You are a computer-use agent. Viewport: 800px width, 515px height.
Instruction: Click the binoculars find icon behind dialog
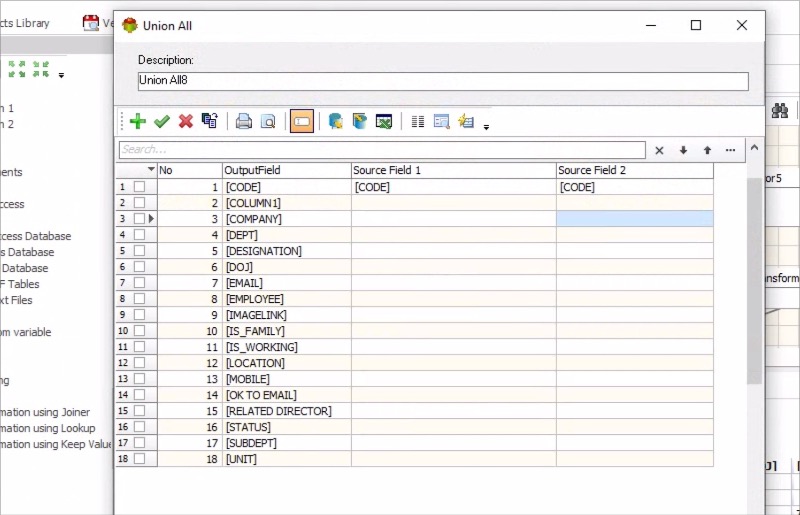(780, 111)
